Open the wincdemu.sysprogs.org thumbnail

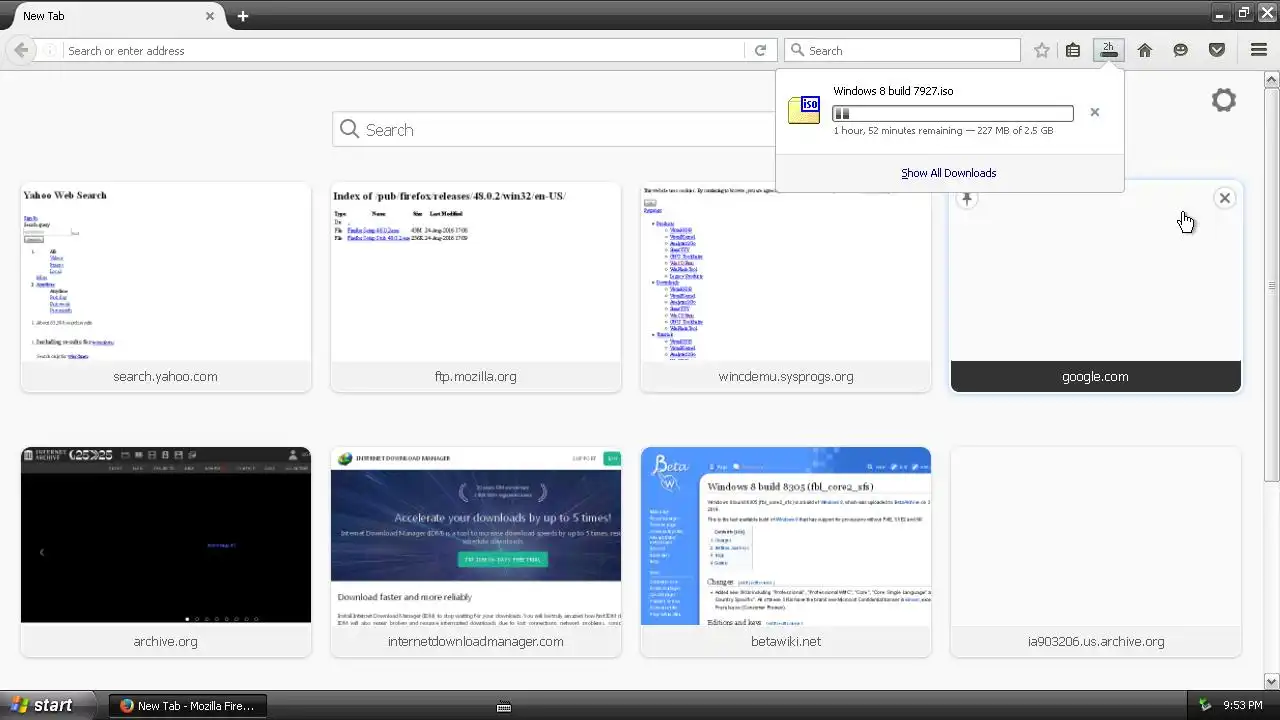[786, 287]
